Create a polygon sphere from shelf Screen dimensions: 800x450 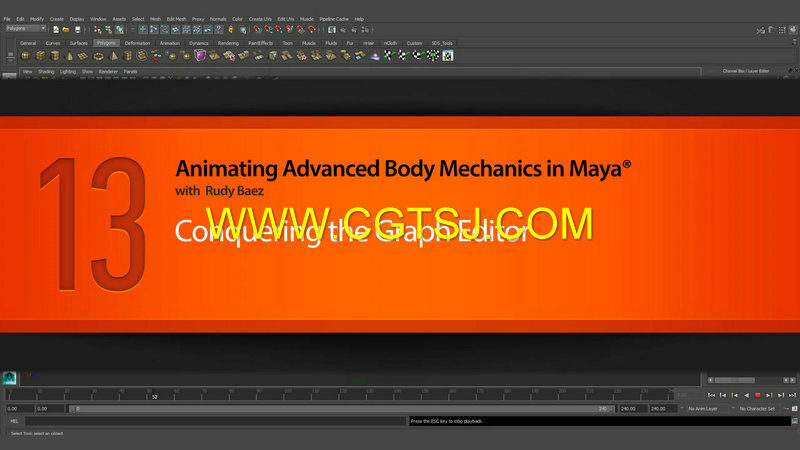[x=26, y=56]
